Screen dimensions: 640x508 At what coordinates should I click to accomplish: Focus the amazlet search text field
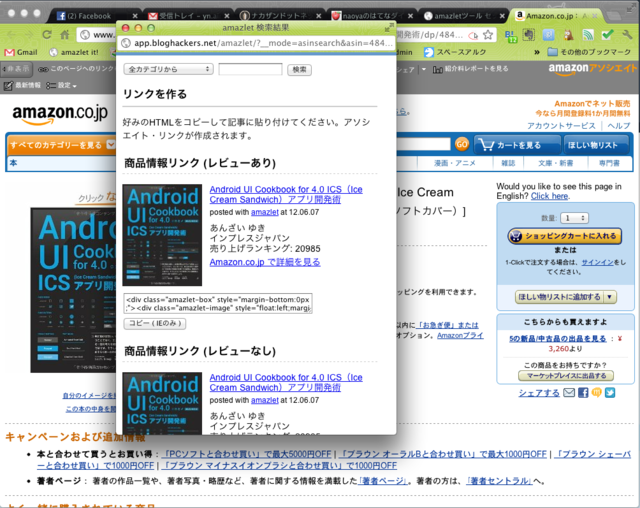(x=250, y=69)
